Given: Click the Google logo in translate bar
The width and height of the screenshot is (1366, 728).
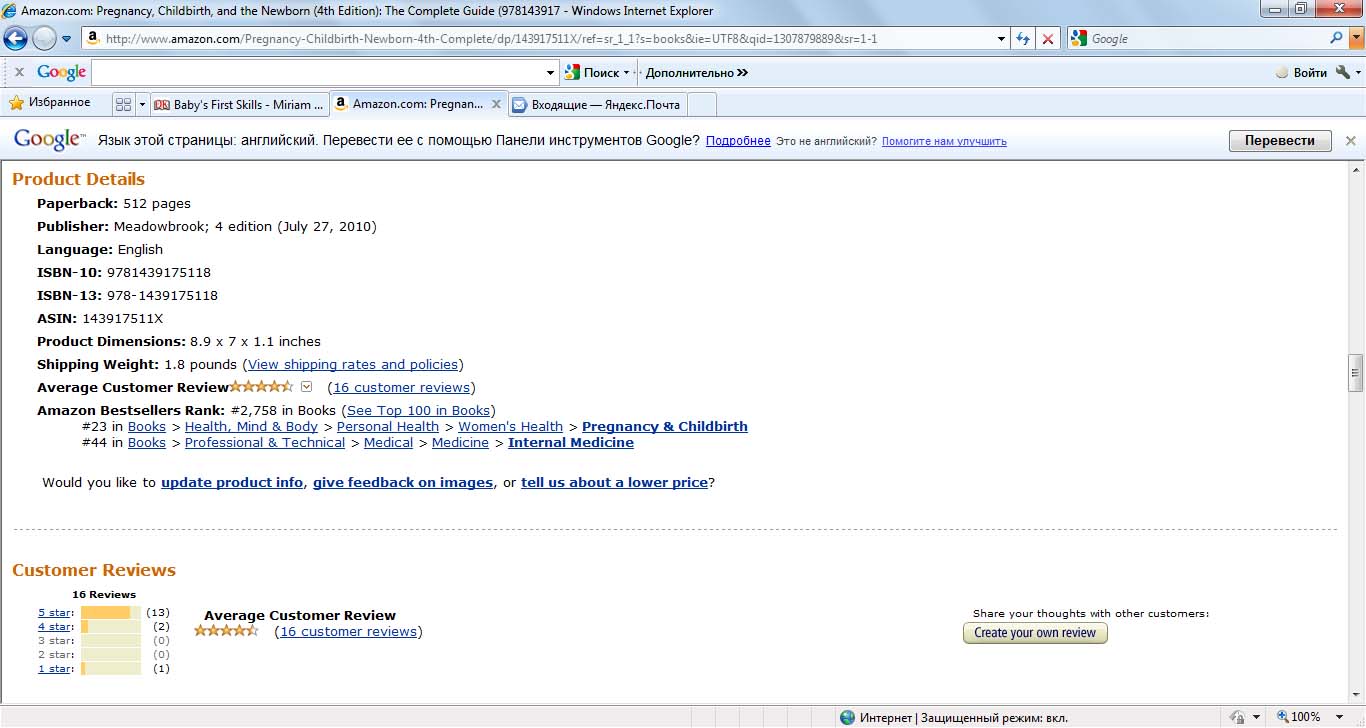Looking at the screenshot, I should (x=48, y=140).
